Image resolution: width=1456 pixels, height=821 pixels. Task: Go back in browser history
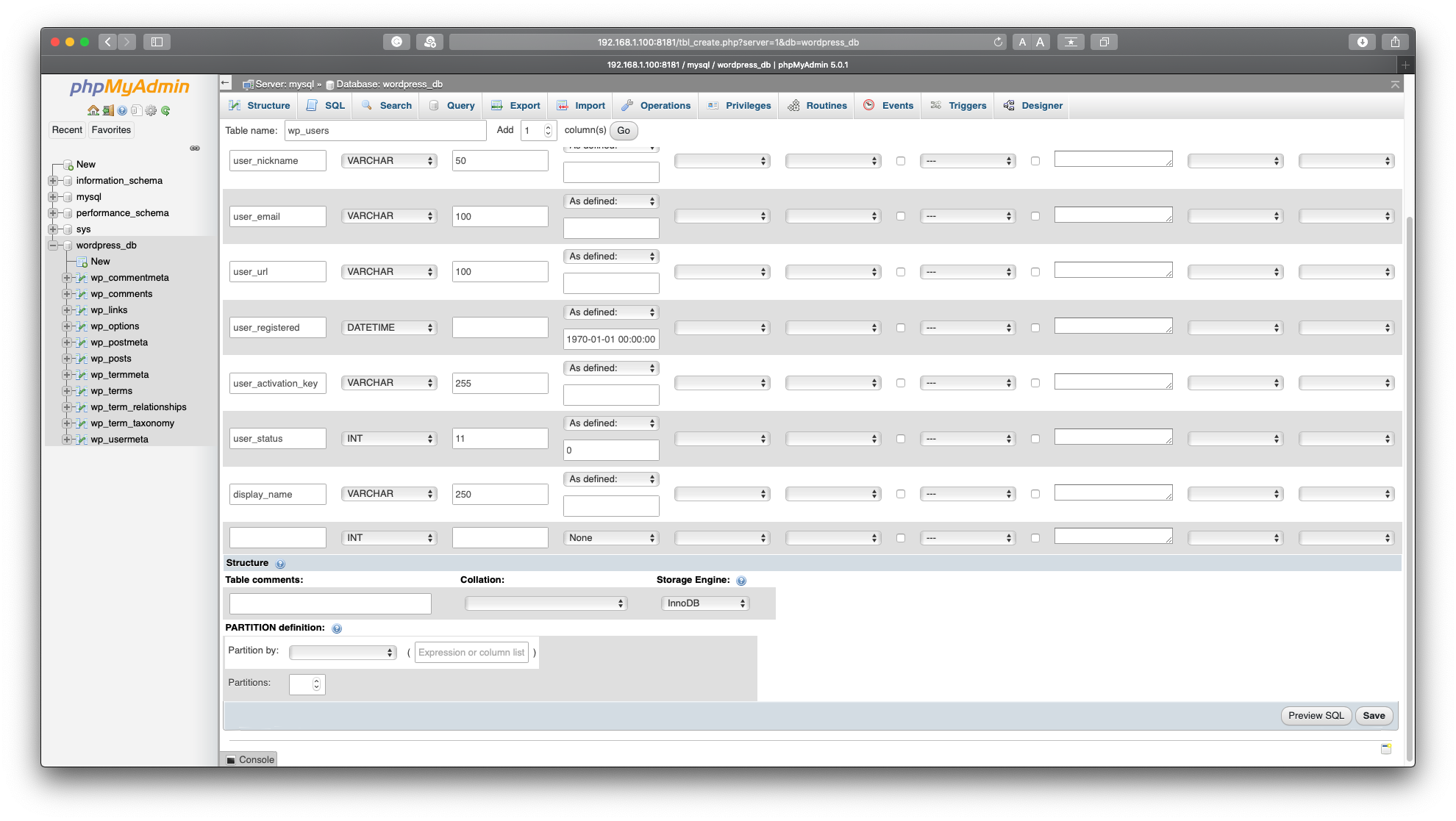pos(107,42)
